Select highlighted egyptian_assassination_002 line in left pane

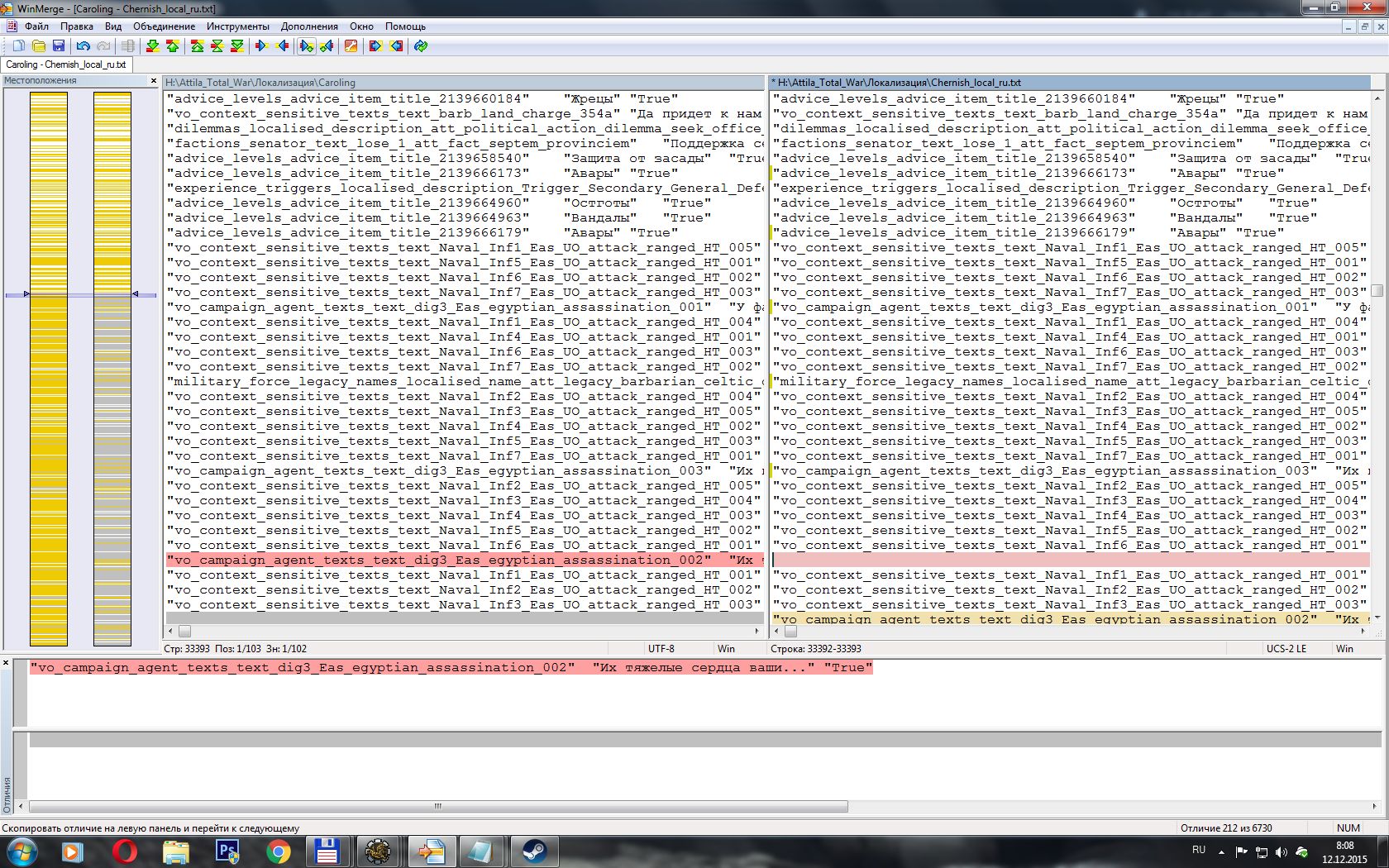465,560
